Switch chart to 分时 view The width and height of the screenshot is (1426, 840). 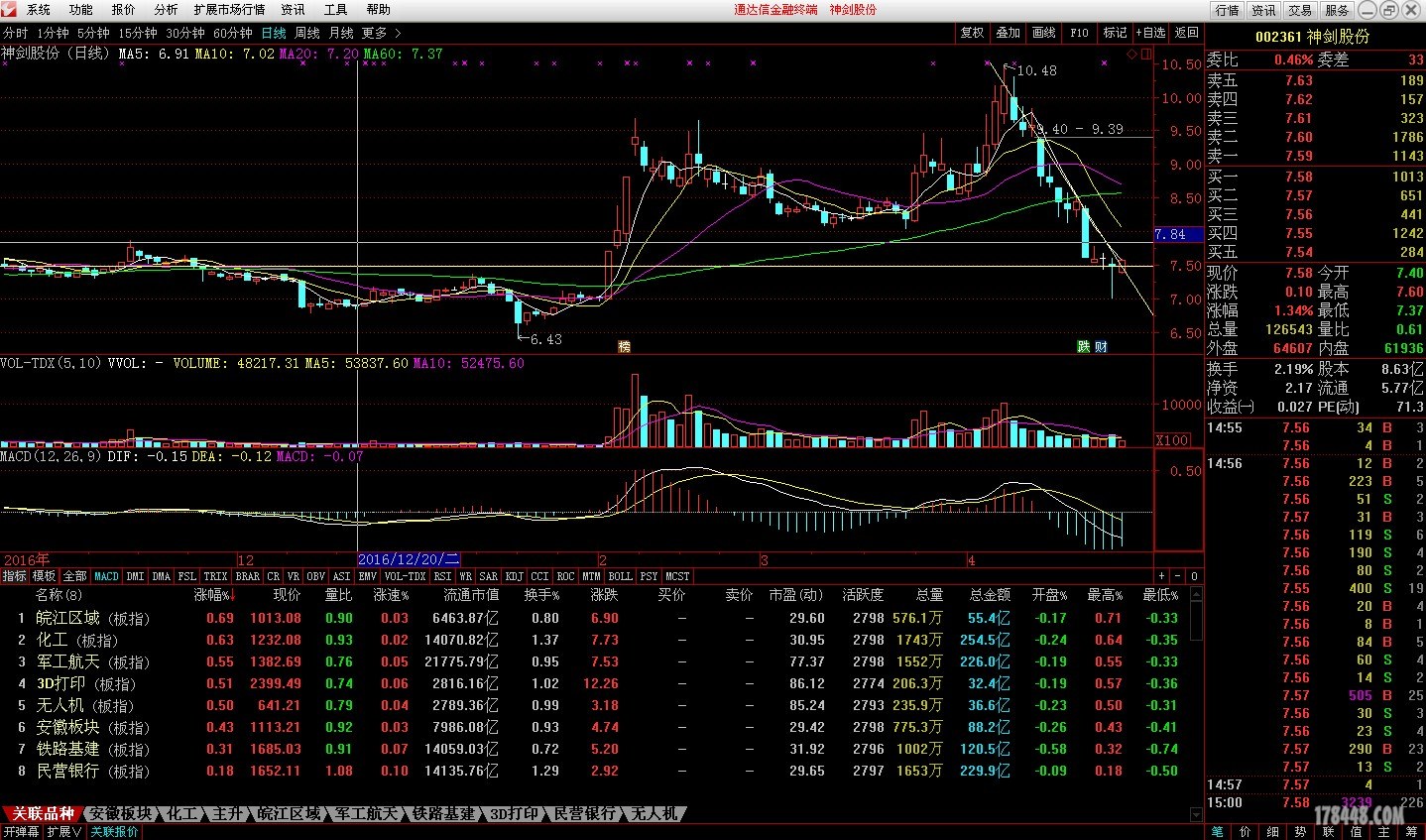coord(16,33)
